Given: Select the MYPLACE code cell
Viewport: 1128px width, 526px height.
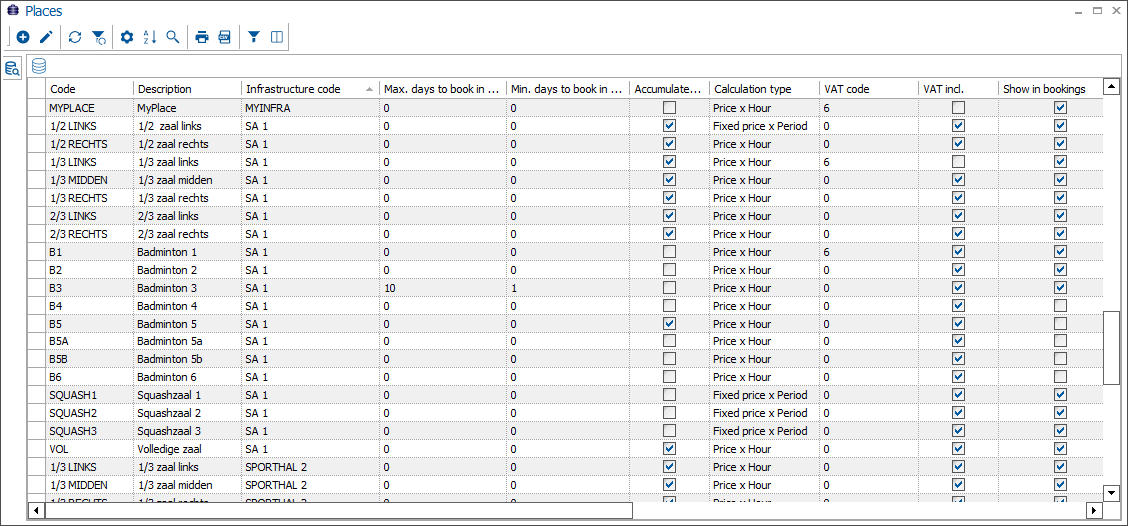Looking at the screenshot, I should pos(90,108).
